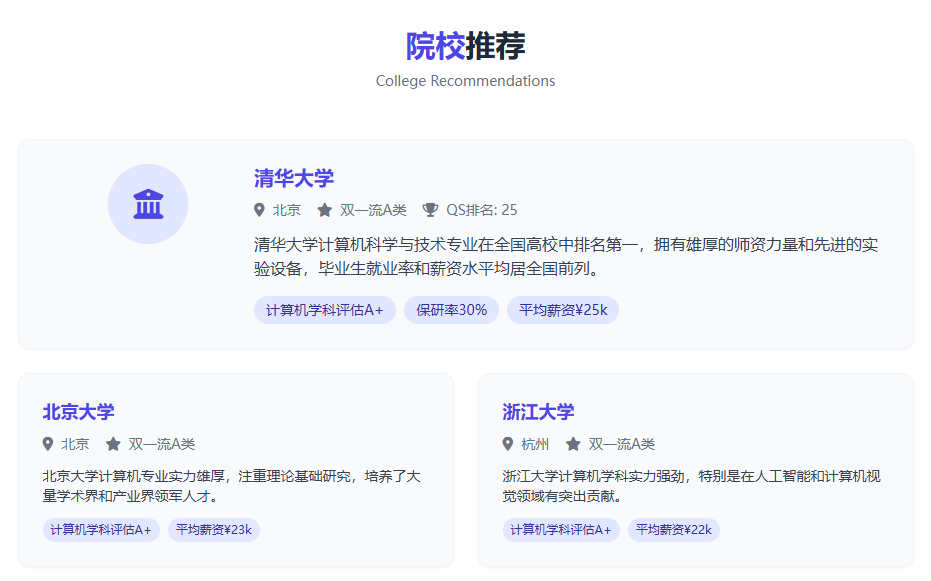Select the 计算机学科评估A+ tag on Zhejiang University card

(561, 530)
